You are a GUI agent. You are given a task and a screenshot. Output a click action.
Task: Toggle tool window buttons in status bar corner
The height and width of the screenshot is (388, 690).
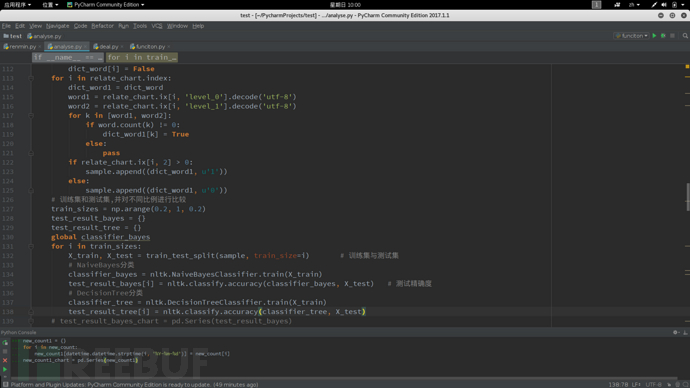click(x=5, y=384)
